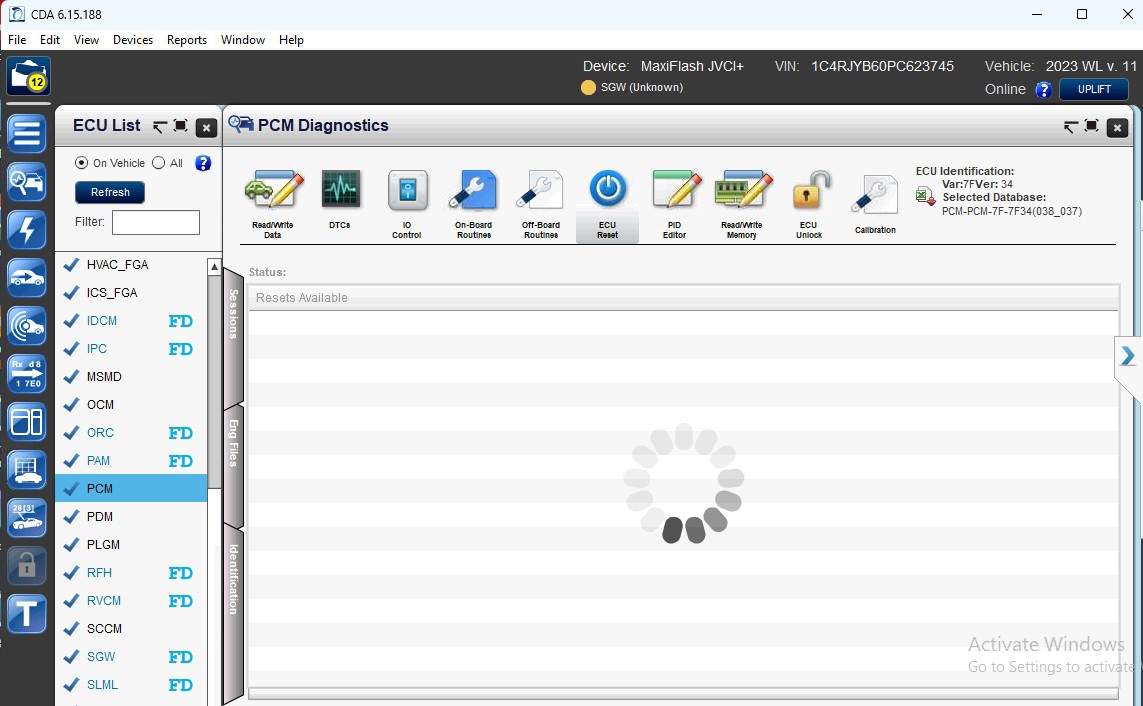Click the Refresh button

point(110,192)
